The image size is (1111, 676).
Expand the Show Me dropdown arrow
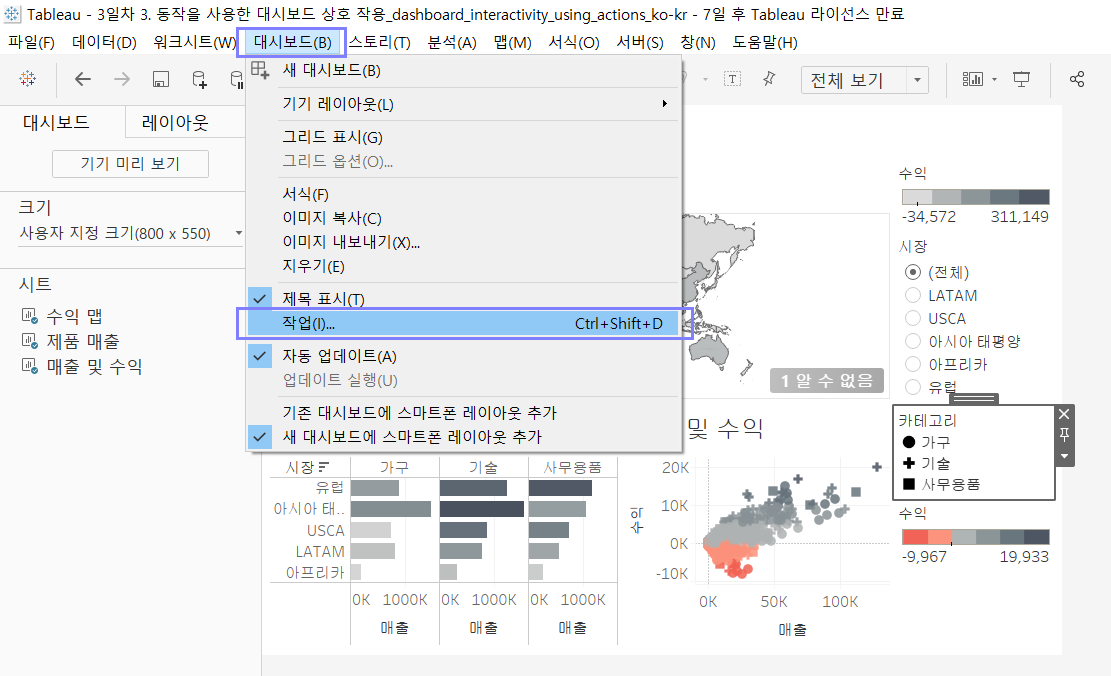994,79
